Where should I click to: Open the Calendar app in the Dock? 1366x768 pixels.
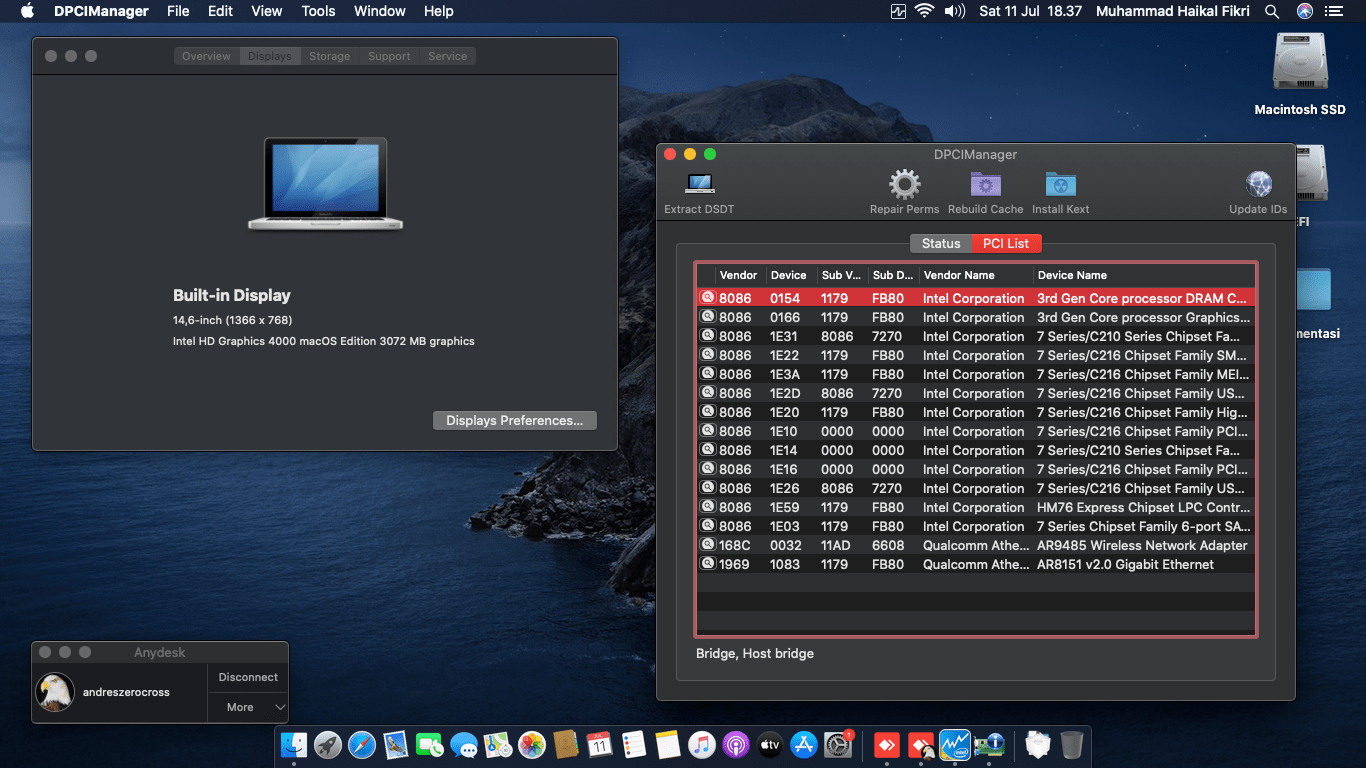pyautogui.click(x=600, y=744)
